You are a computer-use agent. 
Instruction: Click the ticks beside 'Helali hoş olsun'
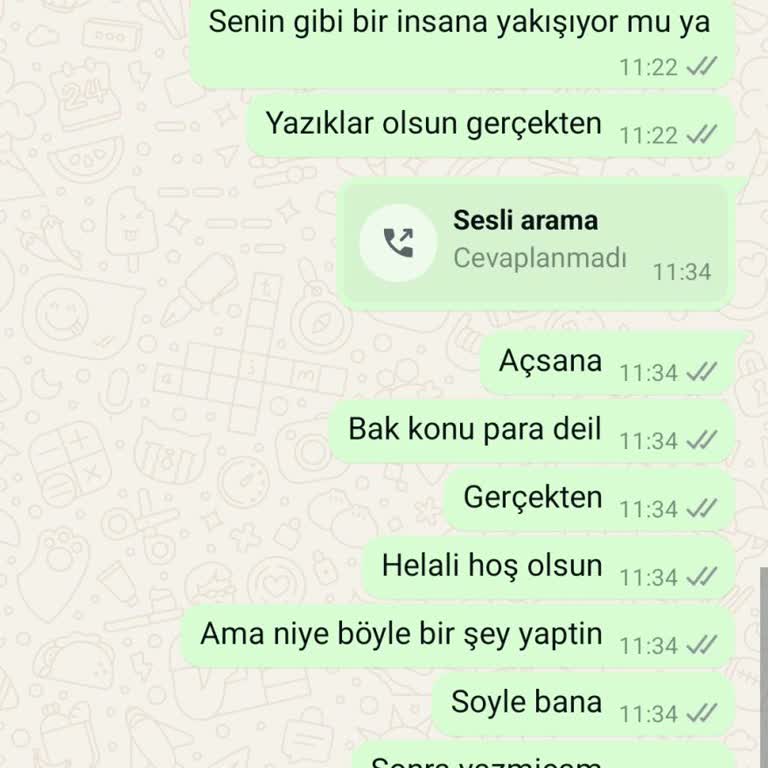[702, 576]
